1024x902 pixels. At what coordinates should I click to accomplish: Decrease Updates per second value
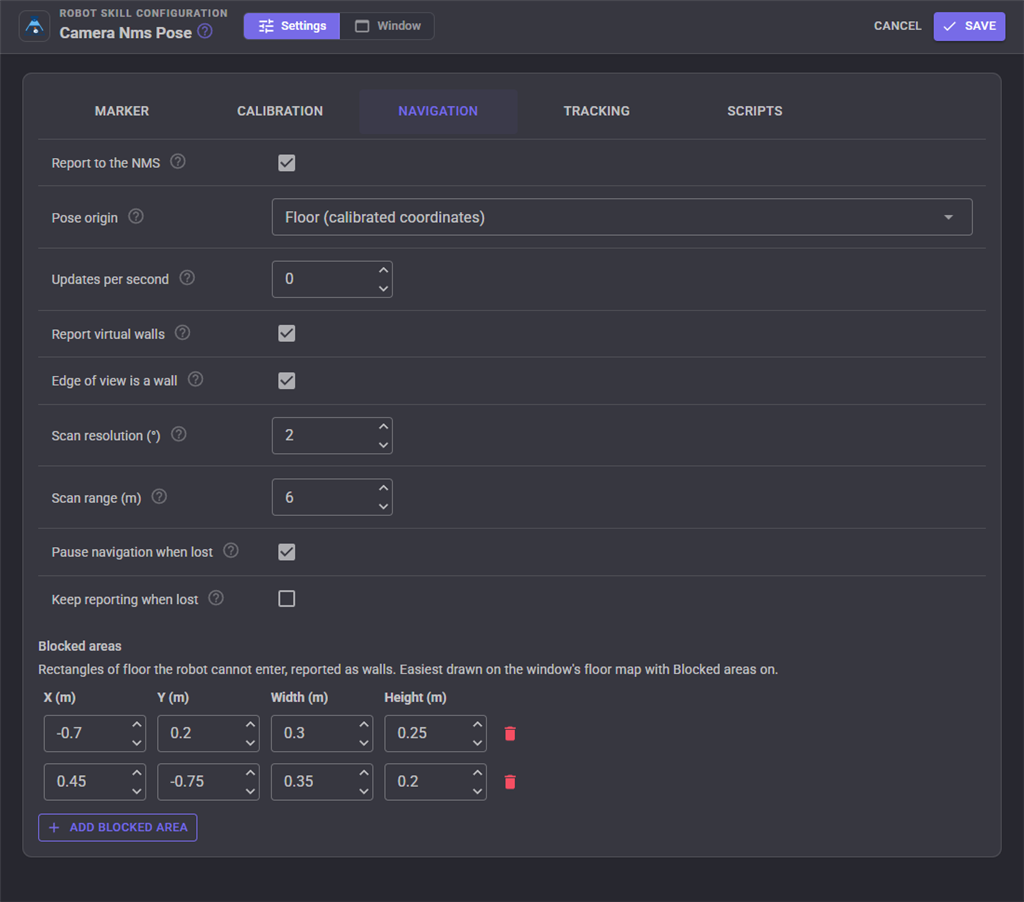(x=383, y=288)
